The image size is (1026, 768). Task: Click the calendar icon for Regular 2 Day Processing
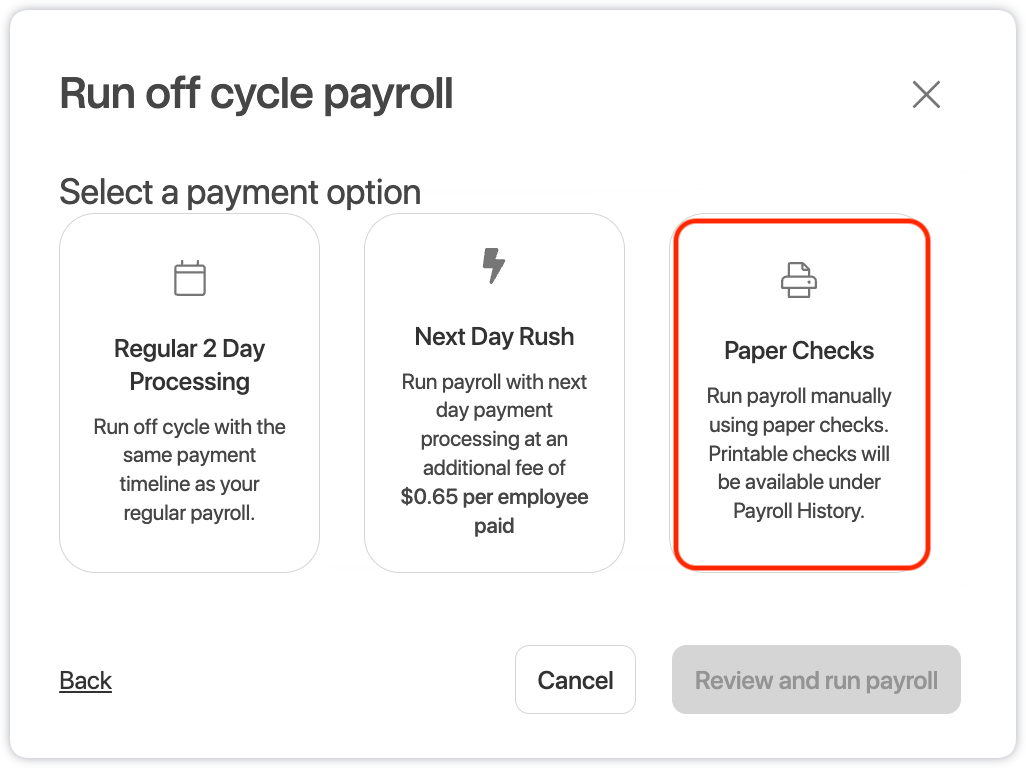(x=190, y=278)
